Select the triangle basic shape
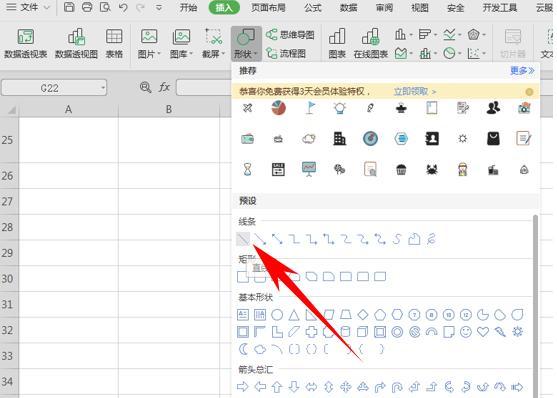Image resolution: width=557 pixels, height=398 pixels. [294, 314]
